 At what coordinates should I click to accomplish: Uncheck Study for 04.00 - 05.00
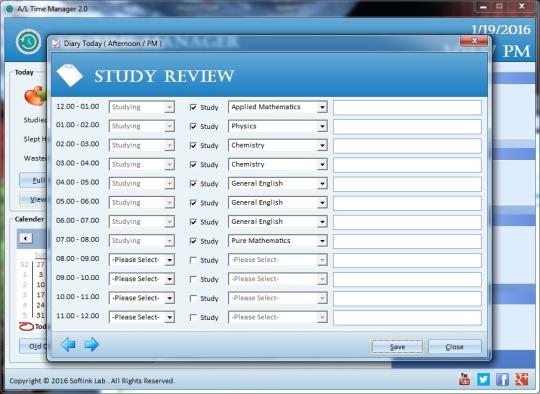click(193, 184)
